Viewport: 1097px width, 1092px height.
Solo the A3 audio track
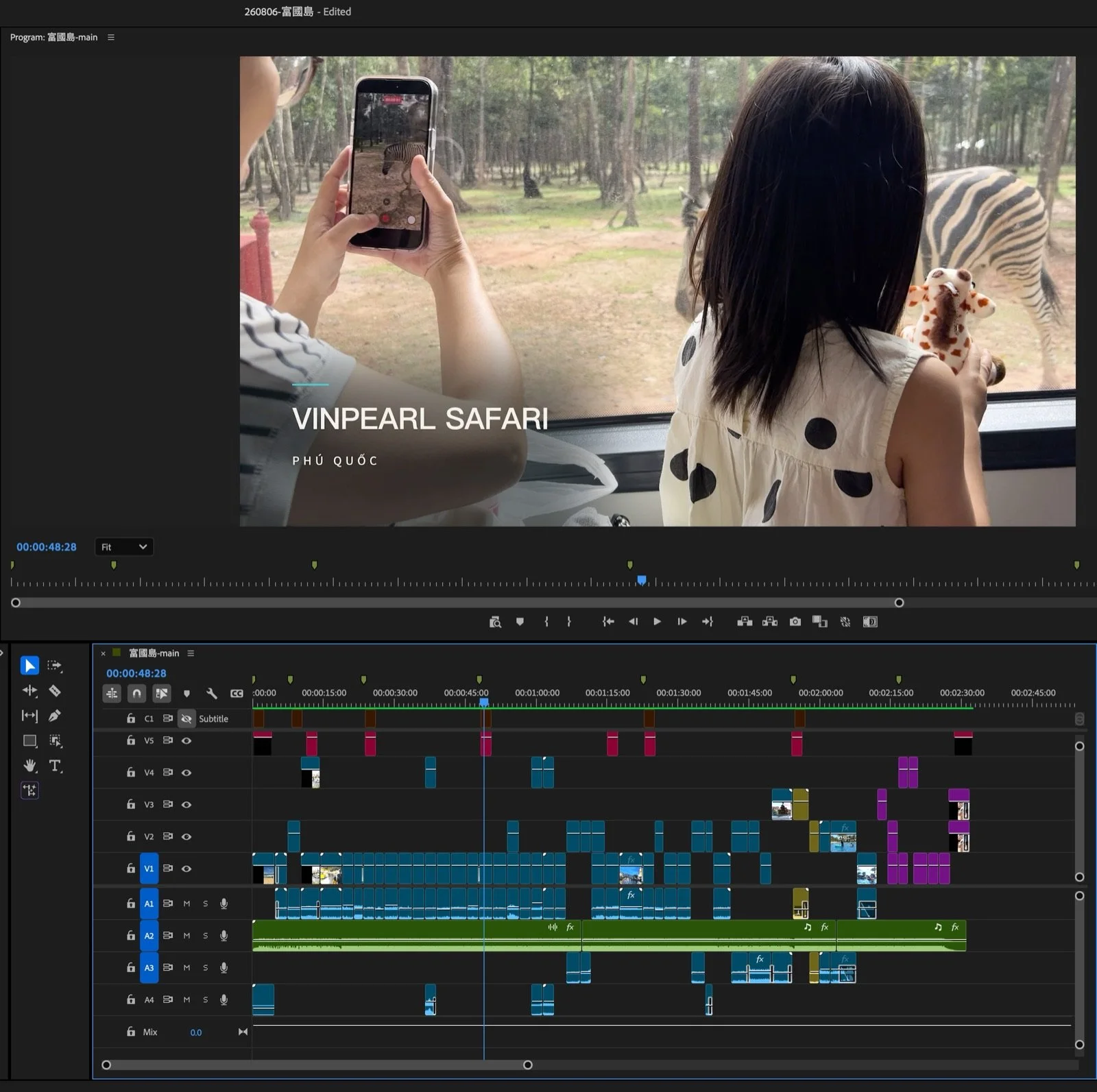tap(205, 968)
